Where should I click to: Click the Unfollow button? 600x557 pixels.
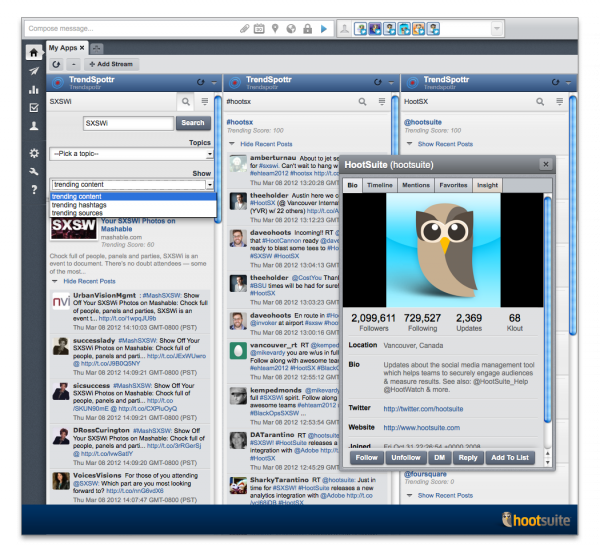coord(406,458)
